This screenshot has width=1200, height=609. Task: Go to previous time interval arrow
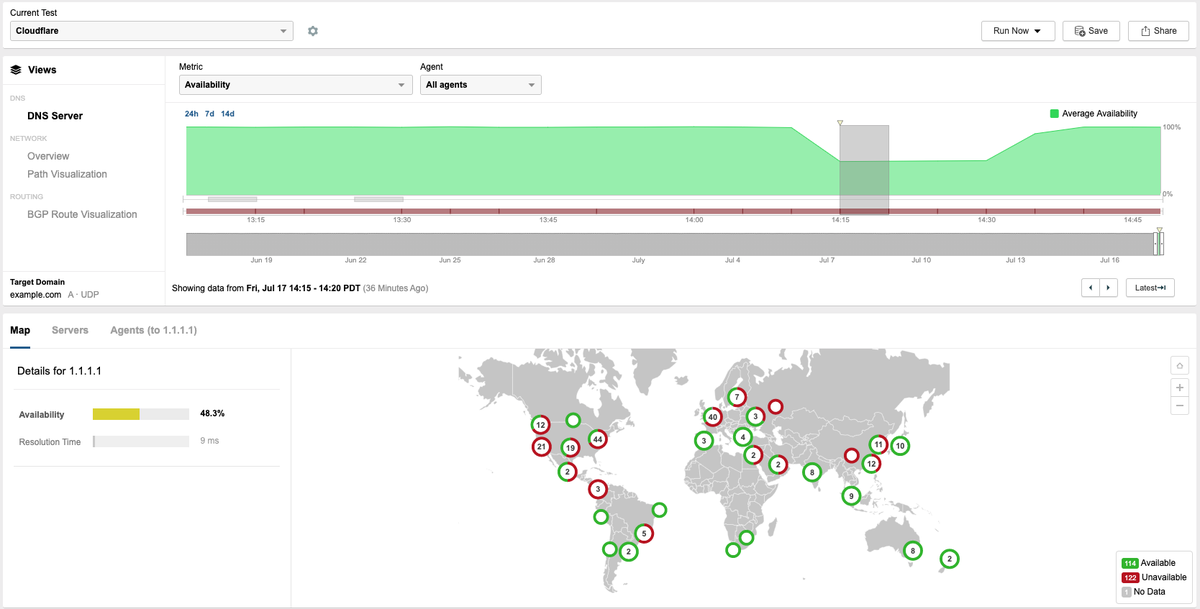tap(1091, 288)
